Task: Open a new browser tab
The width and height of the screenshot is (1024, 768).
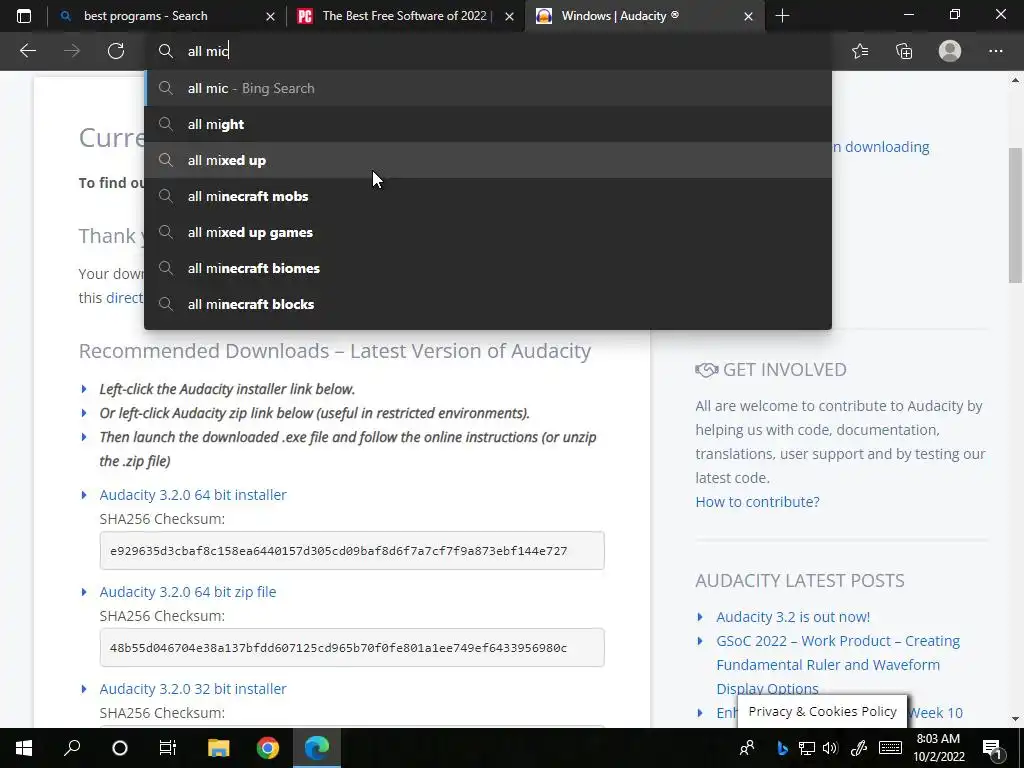Action: tap(782, 16)
